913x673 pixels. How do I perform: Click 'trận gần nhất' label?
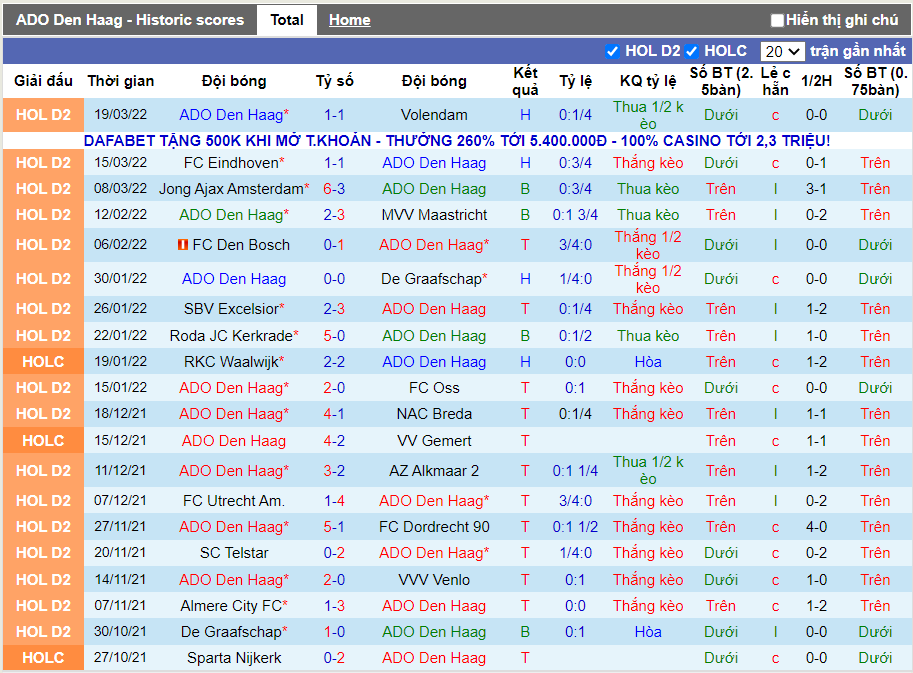pos(857,51)
